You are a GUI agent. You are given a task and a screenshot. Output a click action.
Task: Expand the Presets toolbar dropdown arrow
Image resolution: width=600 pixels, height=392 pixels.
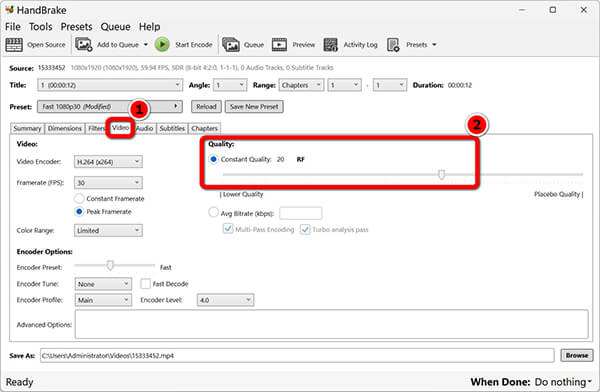pyautogui.click(x=434, y=45)
